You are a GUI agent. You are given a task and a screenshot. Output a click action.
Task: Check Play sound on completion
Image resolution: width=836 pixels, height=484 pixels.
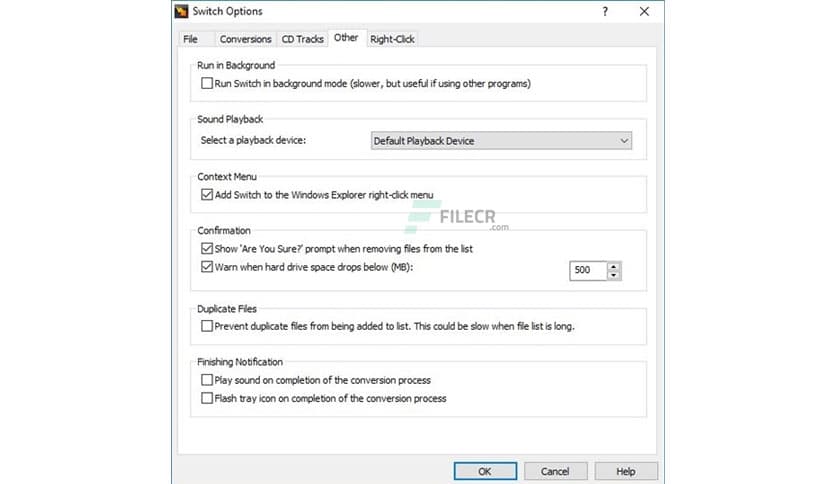pos(207,380)
